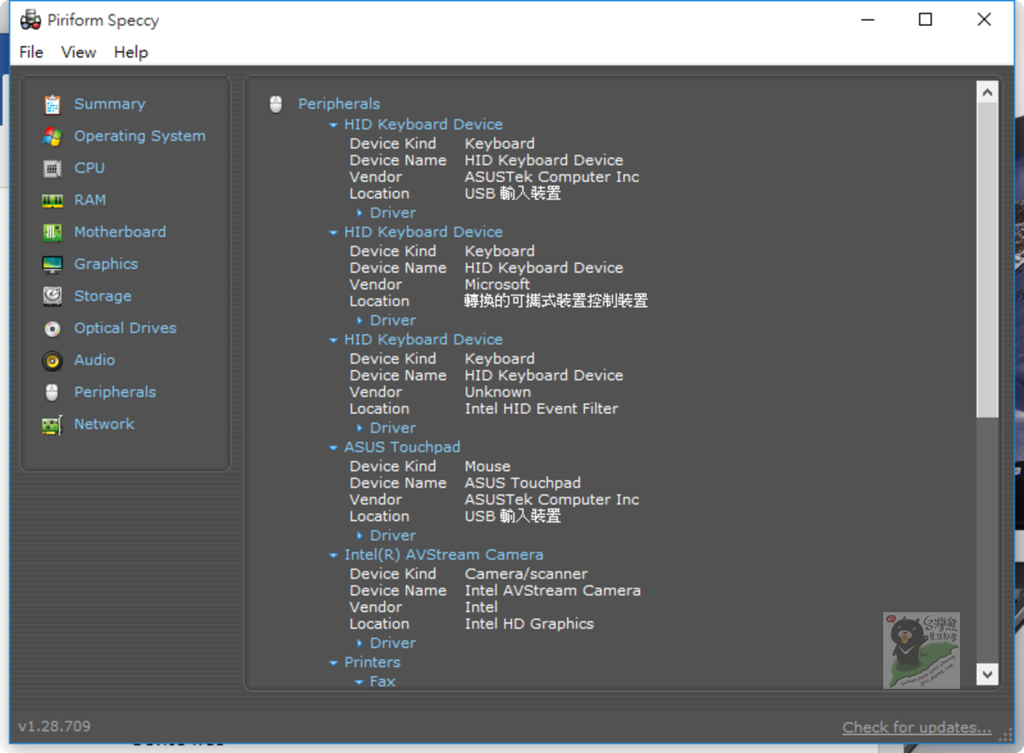Click the Graphics monitor icon in the sidebar
Image resolution: width=1024 pixels, height=753 pixels.
[52, 264]
